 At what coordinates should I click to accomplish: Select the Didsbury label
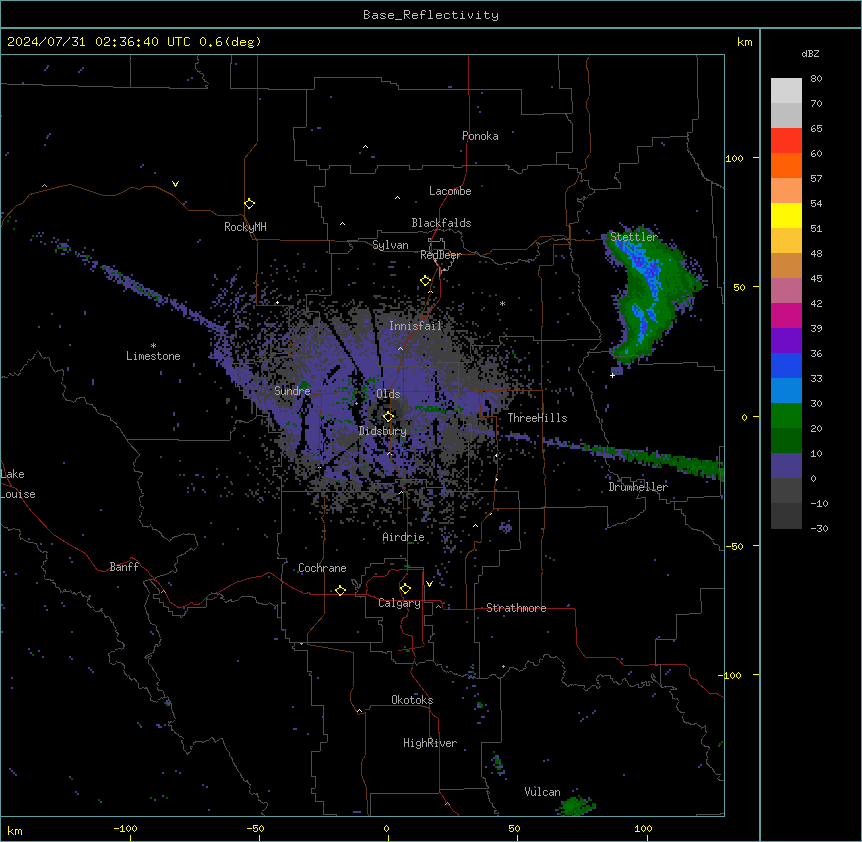tap(383, 431)
